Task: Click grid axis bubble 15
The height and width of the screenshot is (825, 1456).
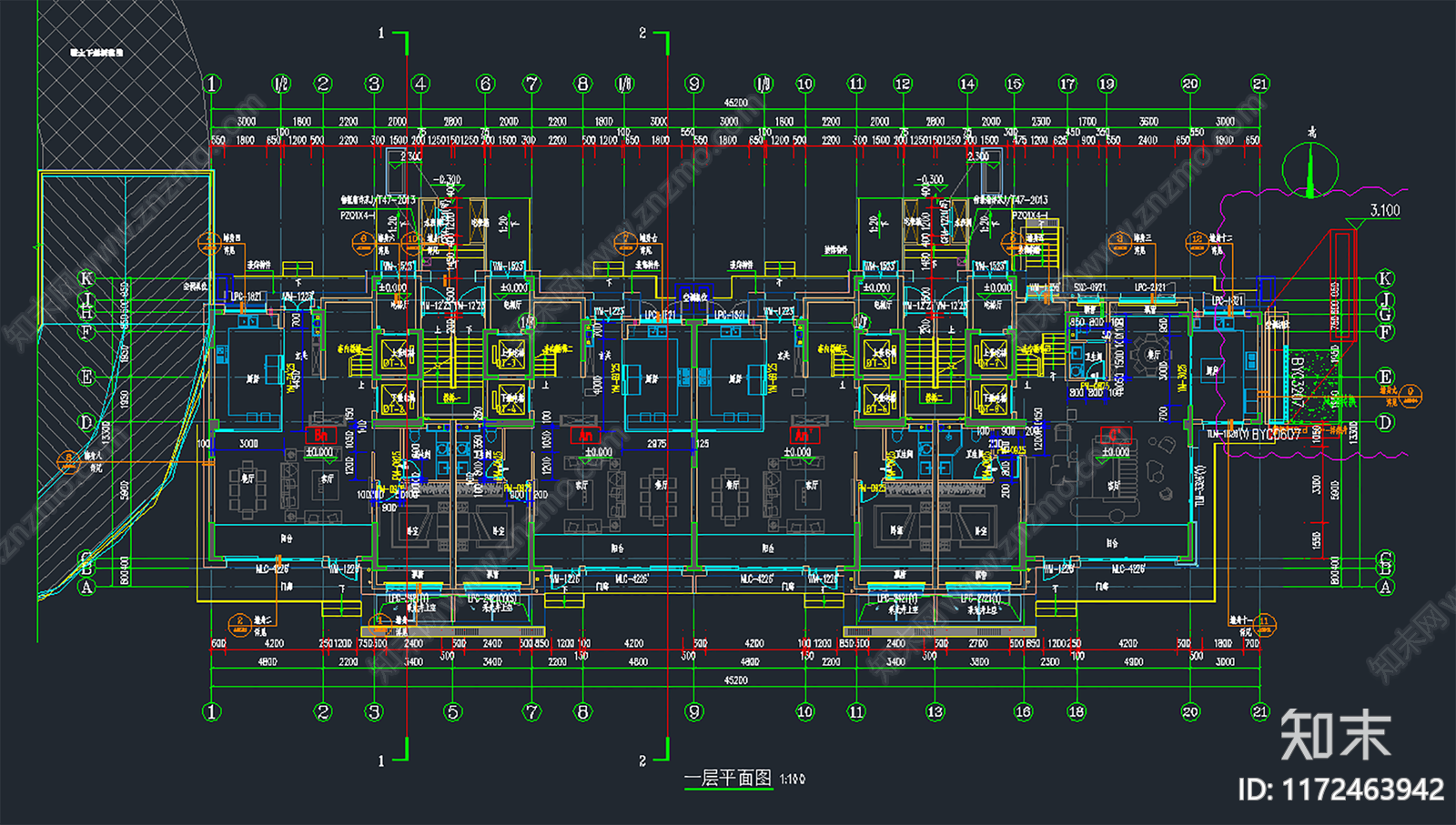Action: (x=1014, y=84)
